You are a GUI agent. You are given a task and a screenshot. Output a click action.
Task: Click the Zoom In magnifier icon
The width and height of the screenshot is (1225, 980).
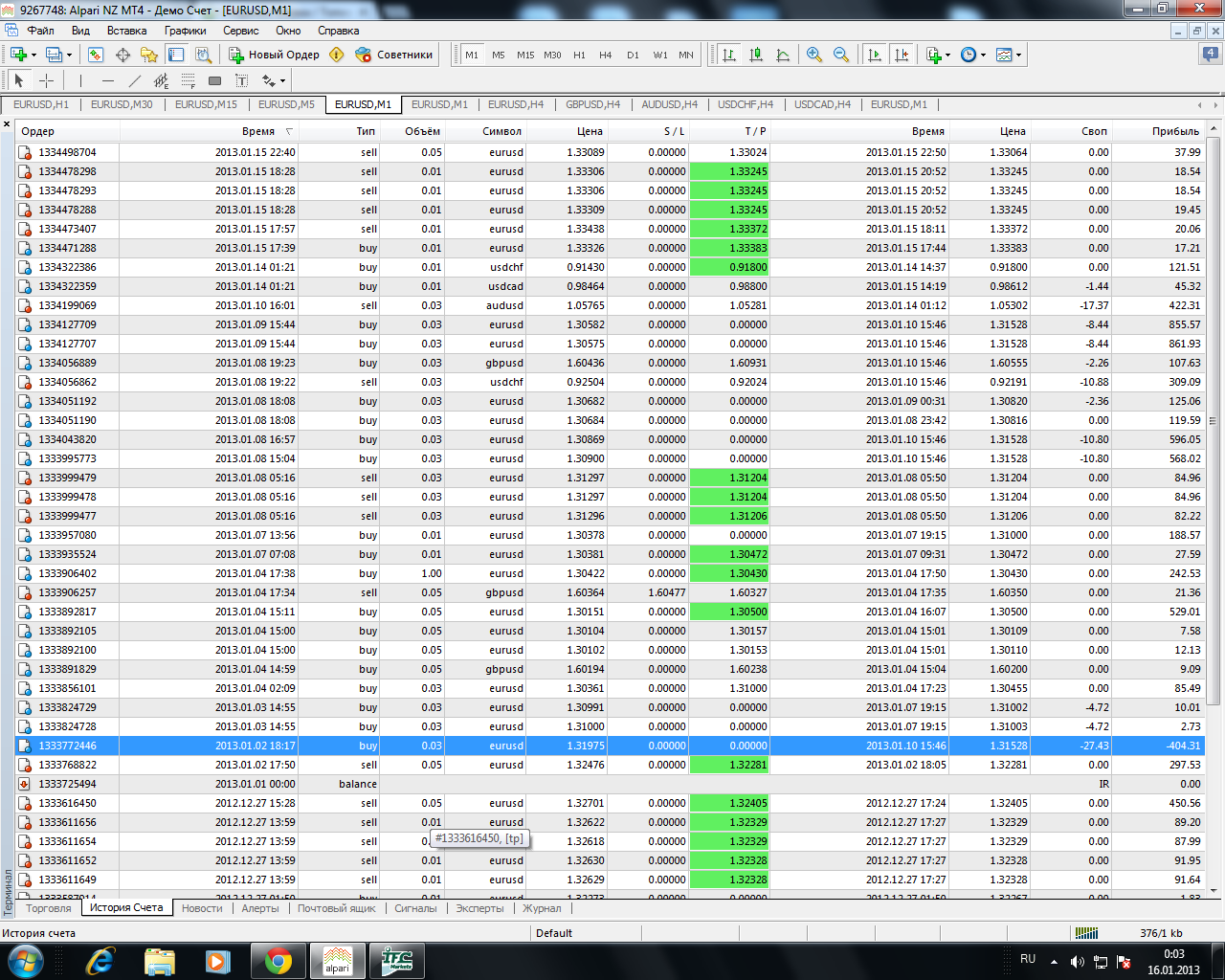(x=814, y=55)
